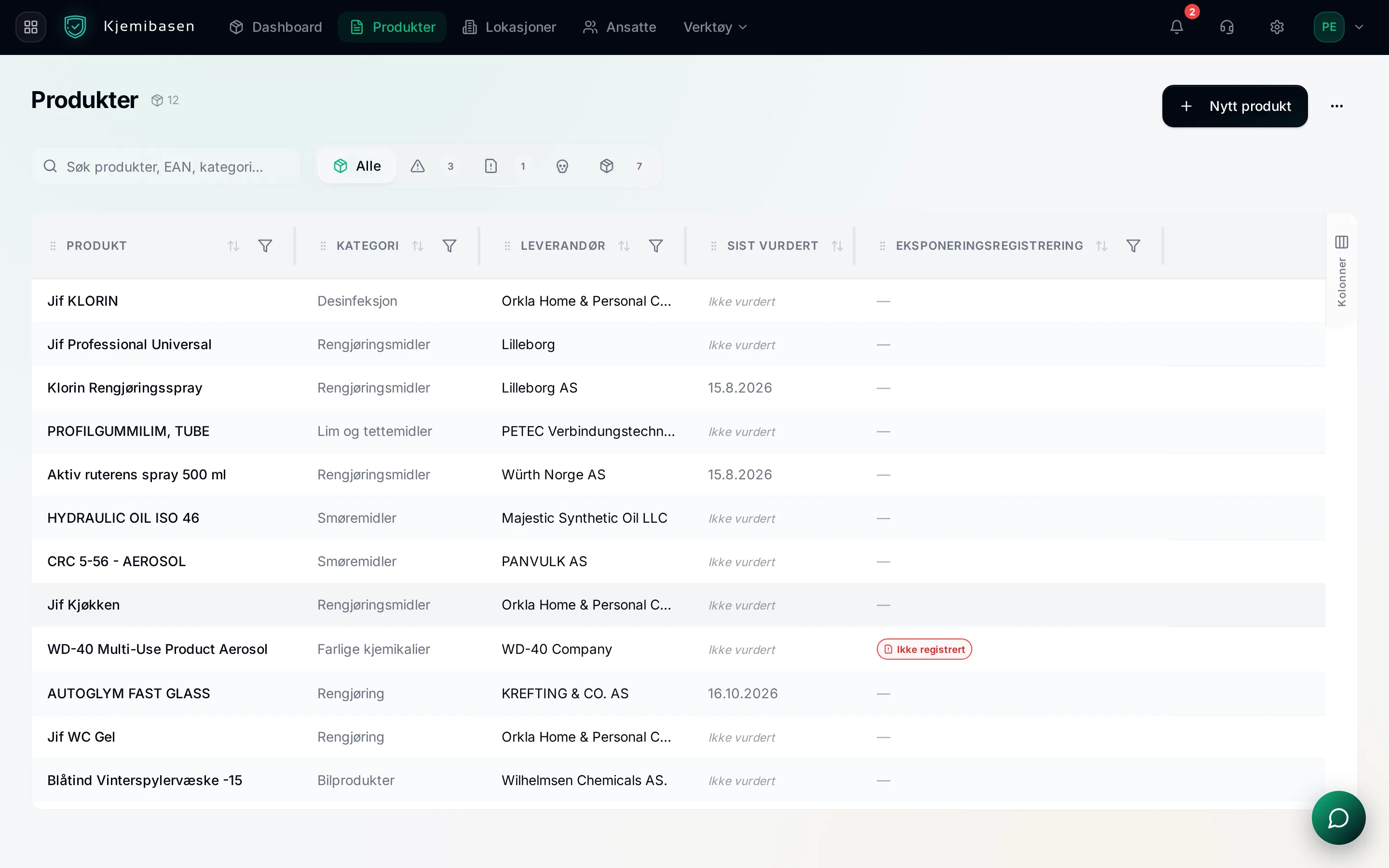This screenshot has height=868, width=1389.
Task: Click the Nytt produkt button
Action: click(x=1235, y=106)
